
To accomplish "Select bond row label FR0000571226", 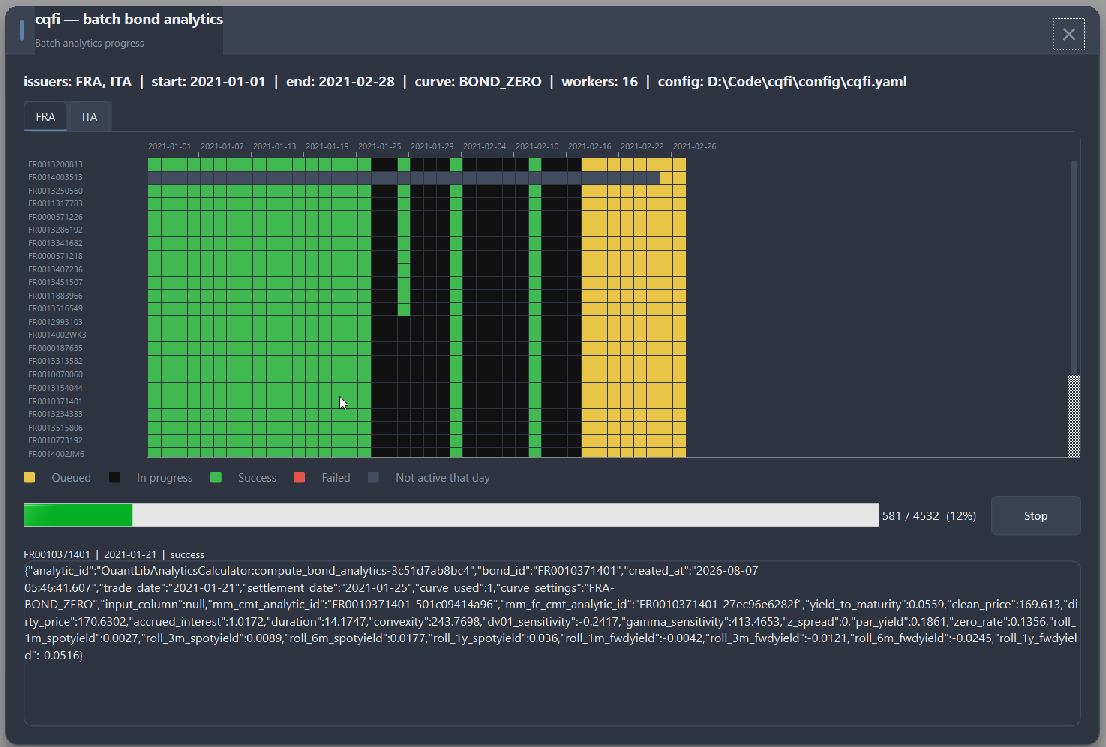I will [55, 217].
